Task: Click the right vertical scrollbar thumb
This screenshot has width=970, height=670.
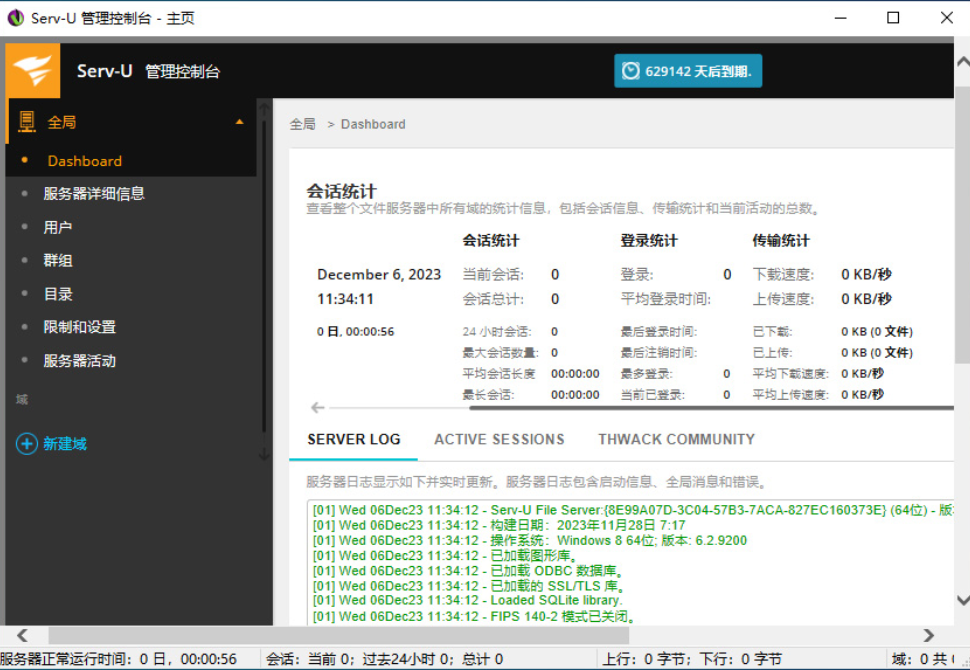Action: click(x=963, y=225)
